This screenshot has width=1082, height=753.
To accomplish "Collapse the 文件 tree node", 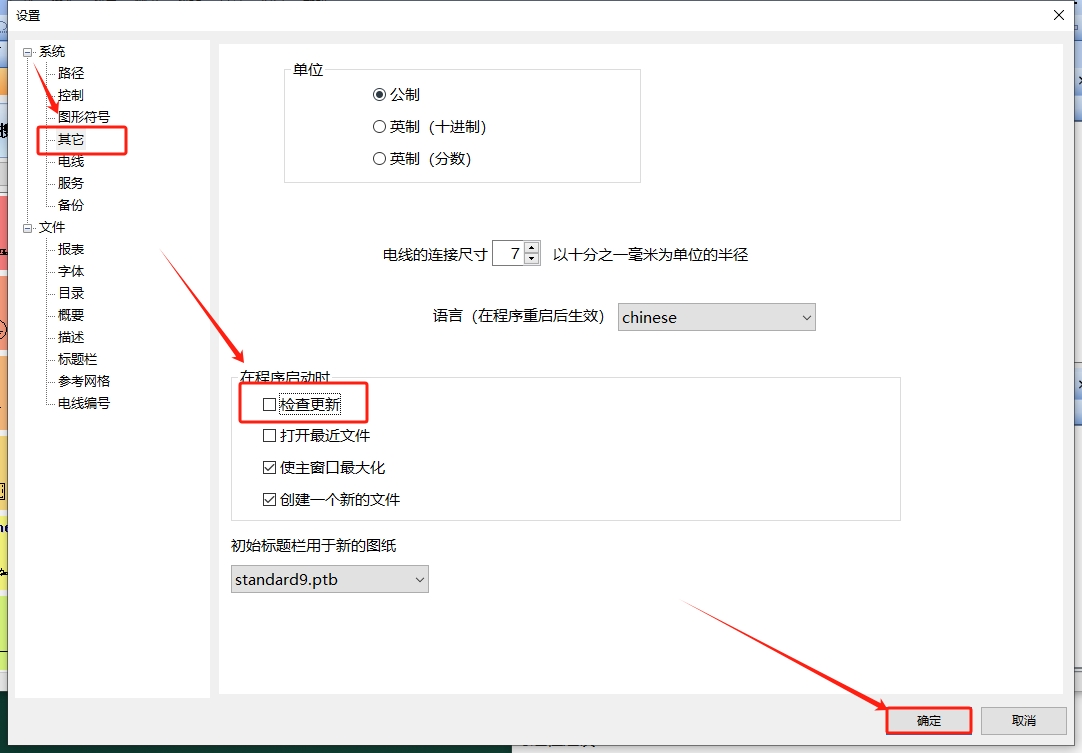I will [28, 228].
